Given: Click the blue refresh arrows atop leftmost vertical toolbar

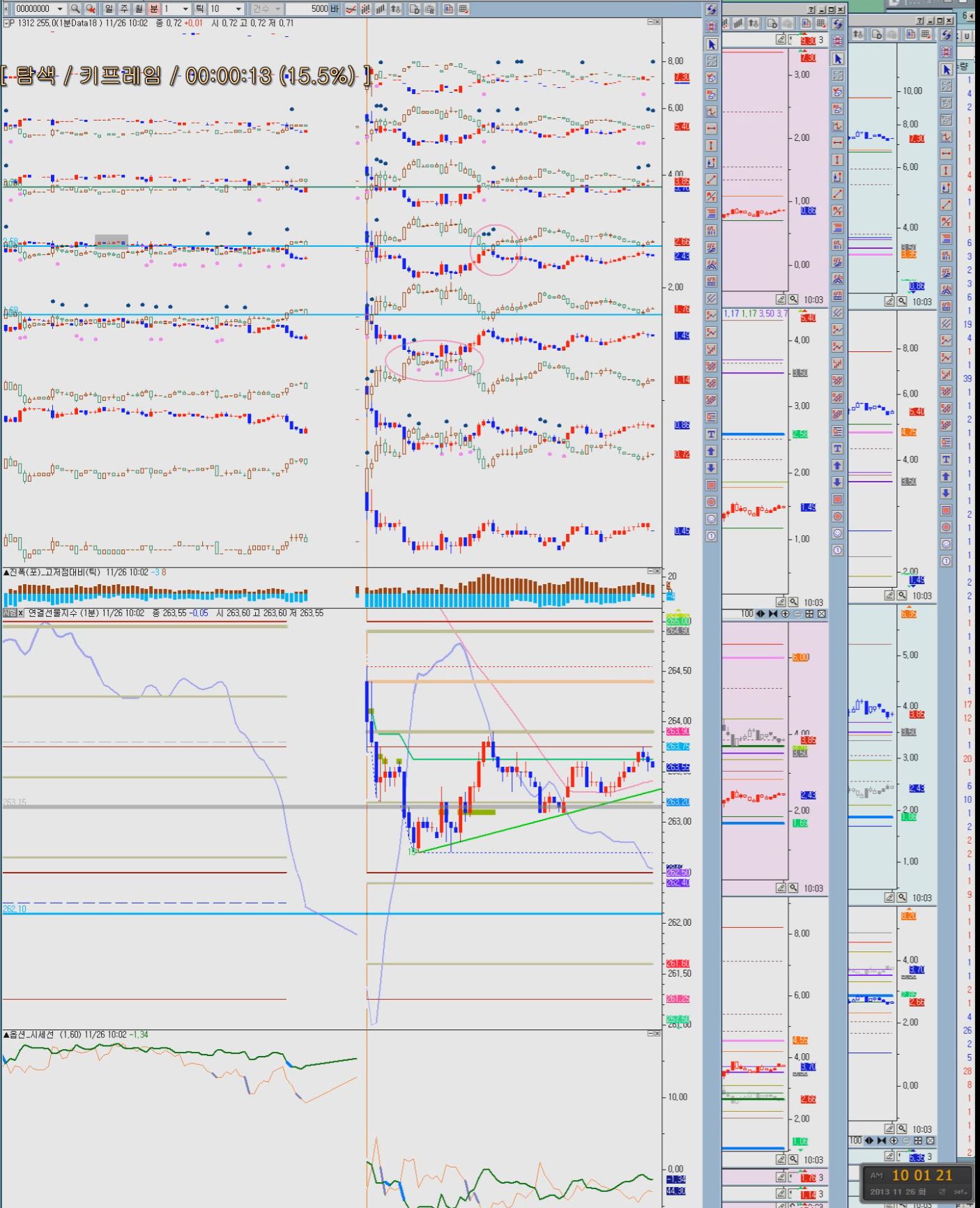Looking at the screenshot, I should pyautogui.click(x=712, y=10).
